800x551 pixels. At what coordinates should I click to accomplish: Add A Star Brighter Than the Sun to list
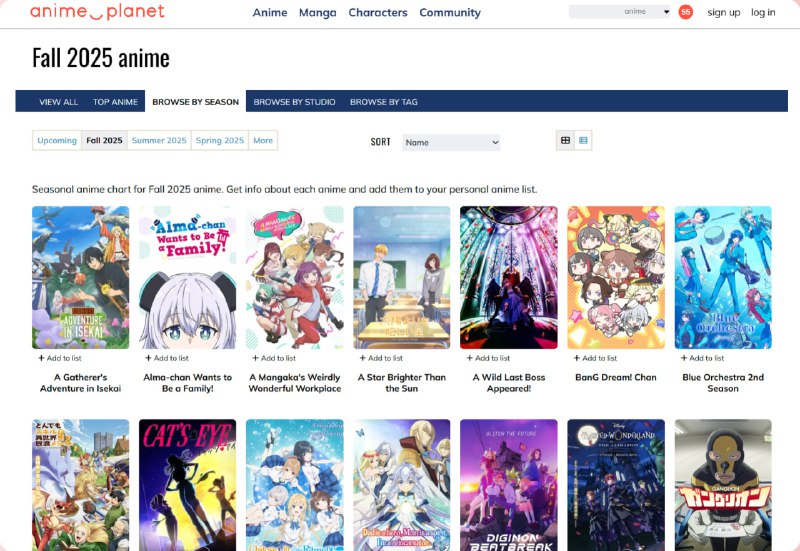click(381, 358)
